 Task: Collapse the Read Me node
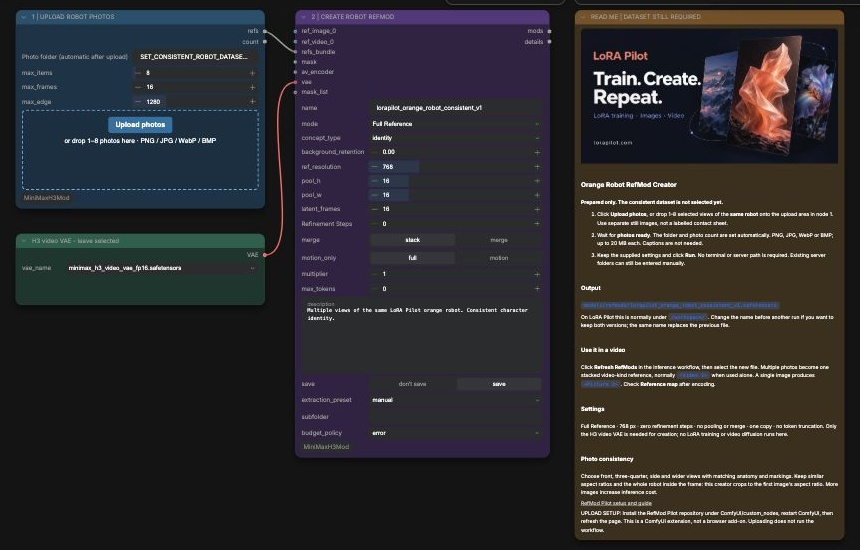583,17
